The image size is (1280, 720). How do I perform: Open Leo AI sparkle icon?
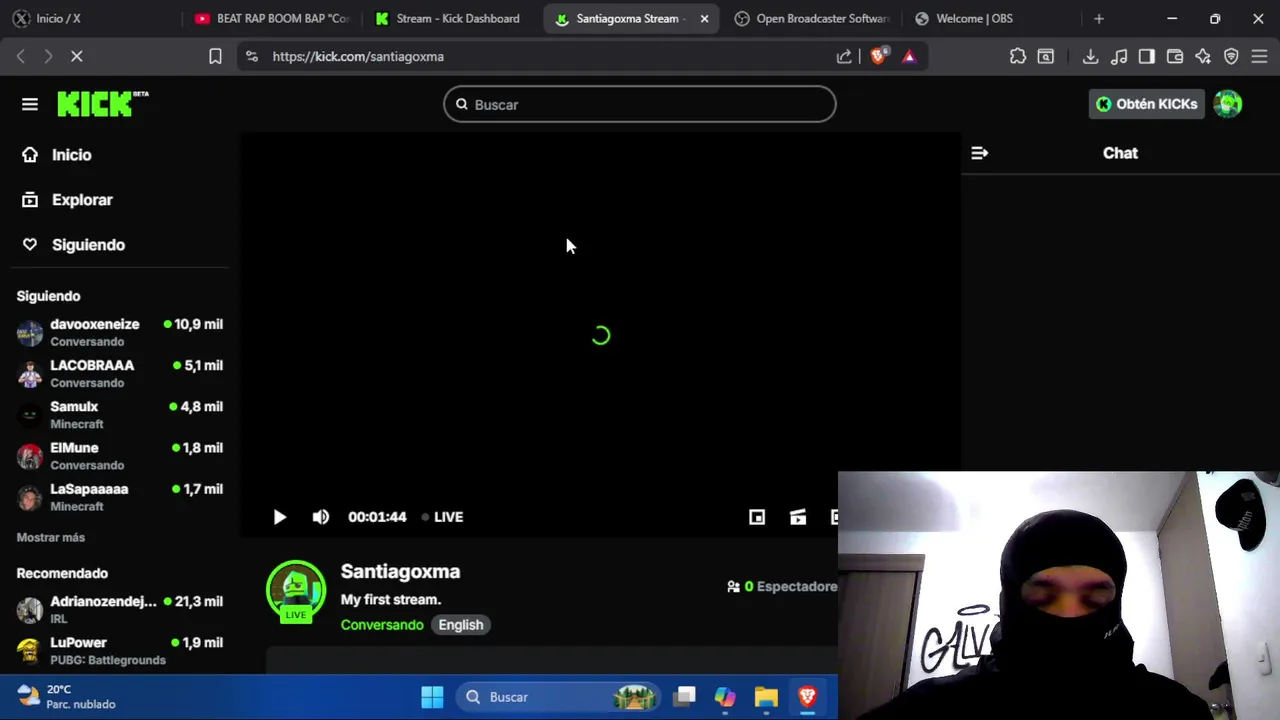pyautogui.click(x=1203, y=57)
